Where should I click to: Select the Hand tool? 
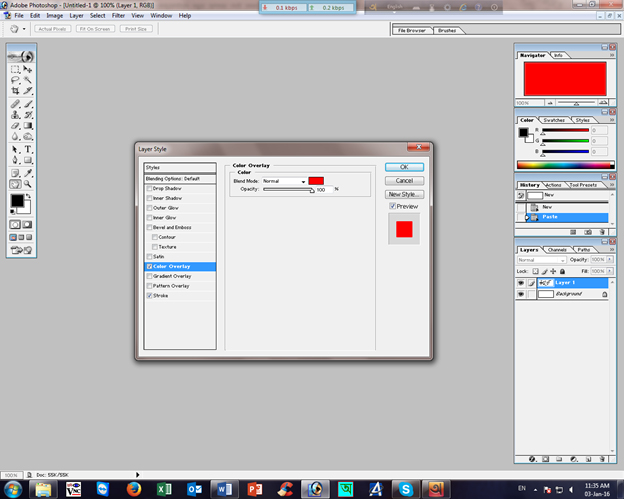(15, 184)
